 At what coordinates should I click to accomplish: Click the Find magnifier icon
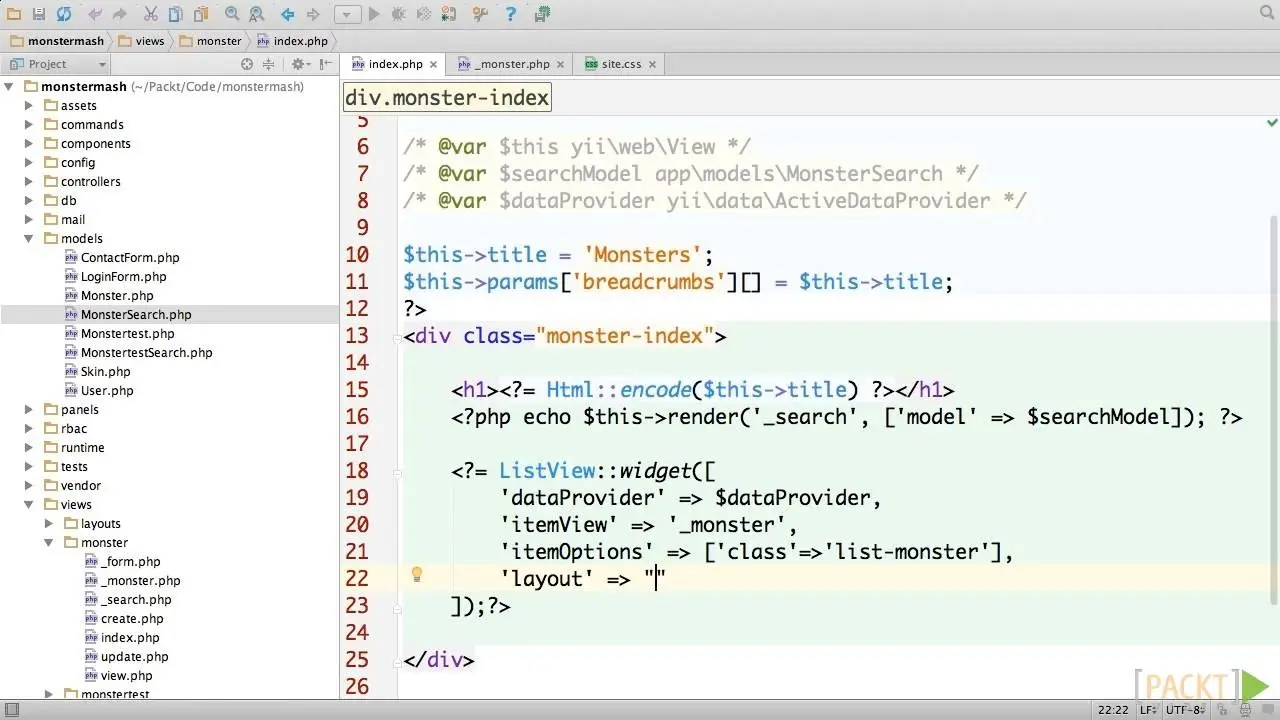click(232, 14)
